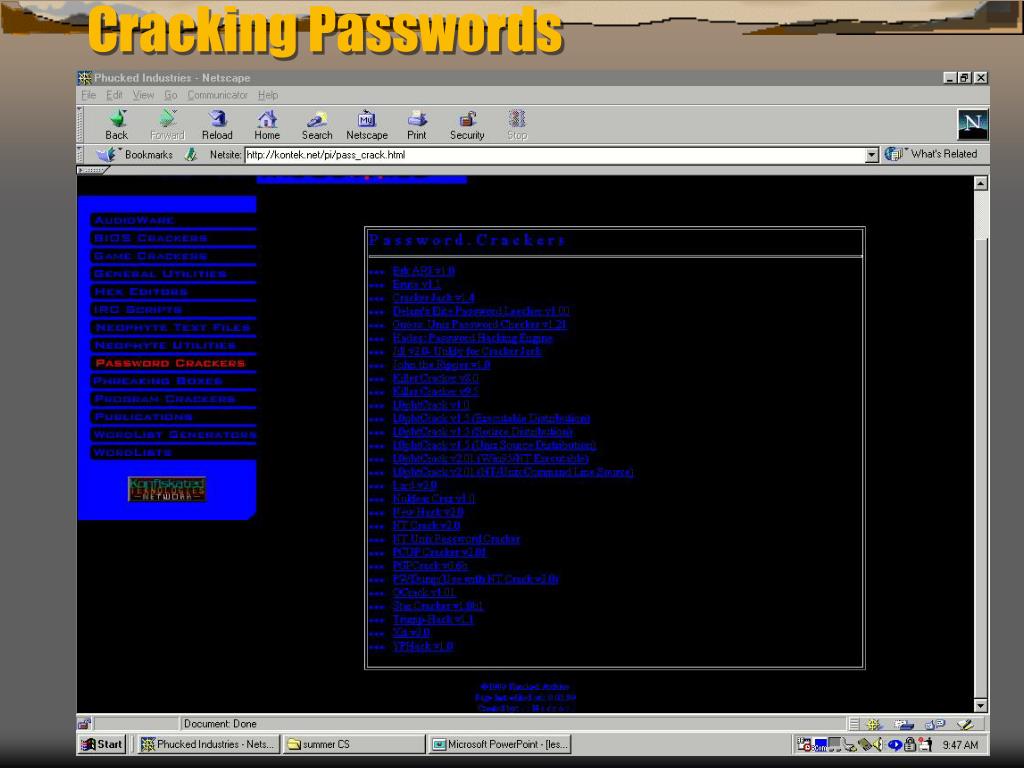Open Newsgroups from the component bar
The height and width of the screenshot is (768, 1024).
click(x=935, y=724)
